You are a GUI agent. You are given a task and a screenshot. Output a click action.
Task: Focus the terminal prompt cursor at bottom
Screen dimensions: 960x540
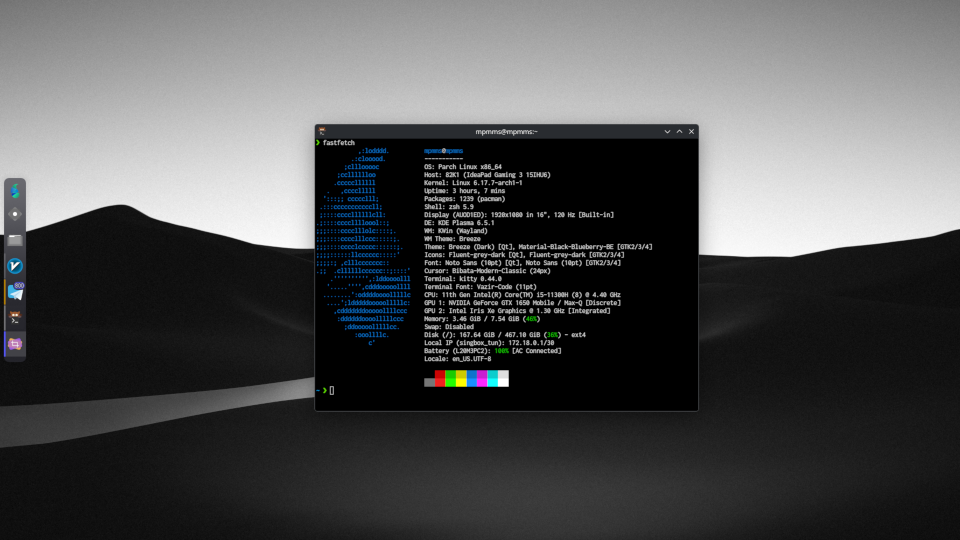[332, 390]
